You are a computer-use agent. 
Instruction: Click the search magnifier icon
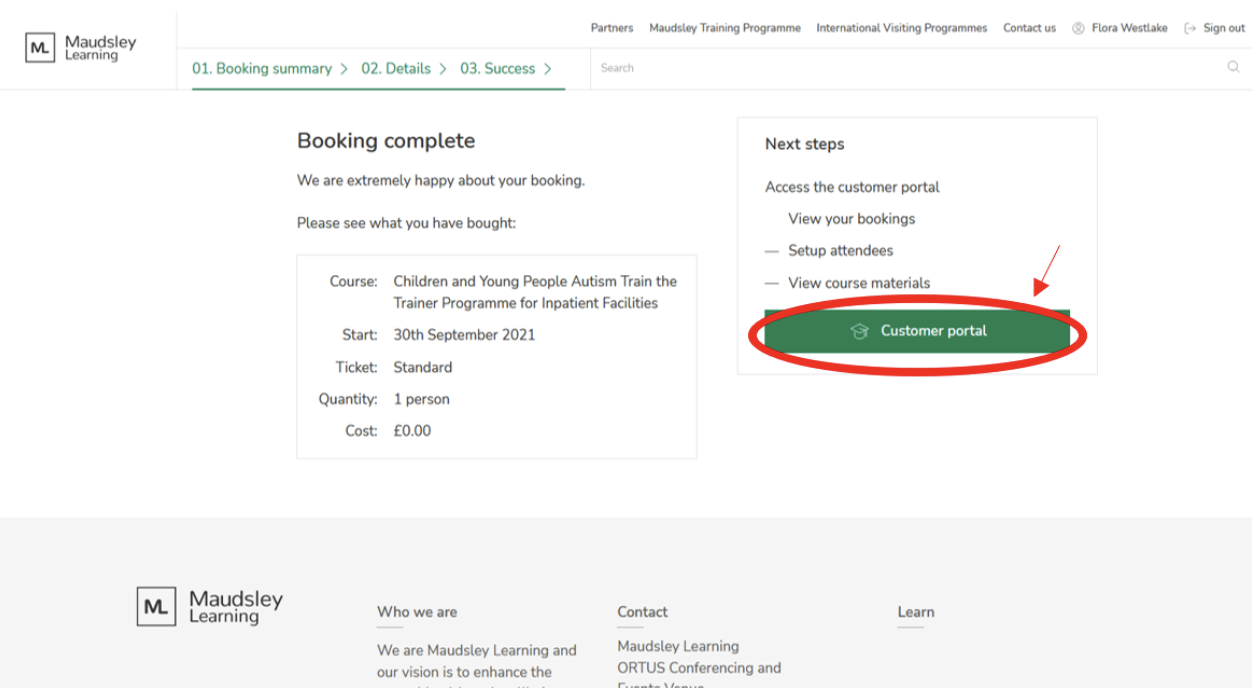[1233, 68]
